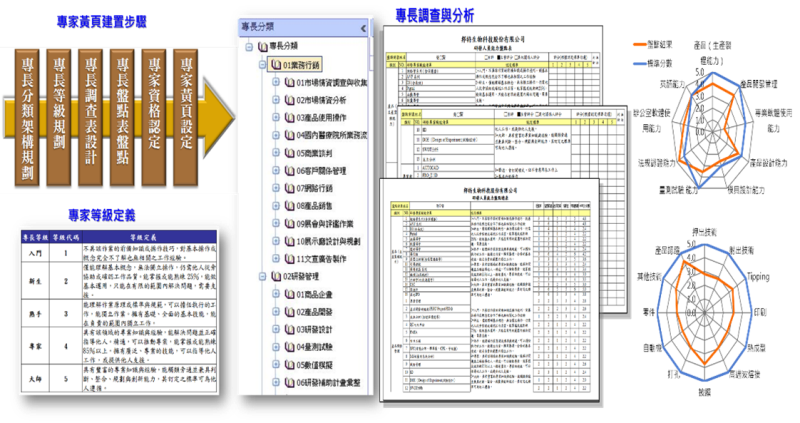Click the 大師 cell in level table

click(x=35, y=379)
